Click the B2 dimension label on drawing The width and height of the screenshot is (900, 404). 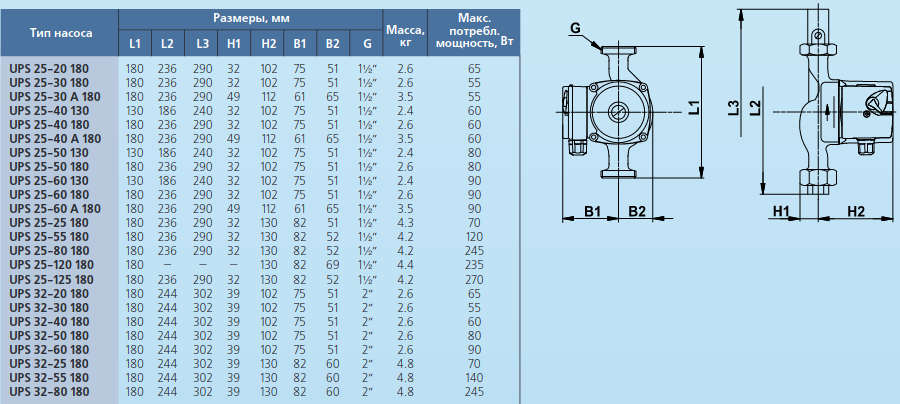[637, 212]
